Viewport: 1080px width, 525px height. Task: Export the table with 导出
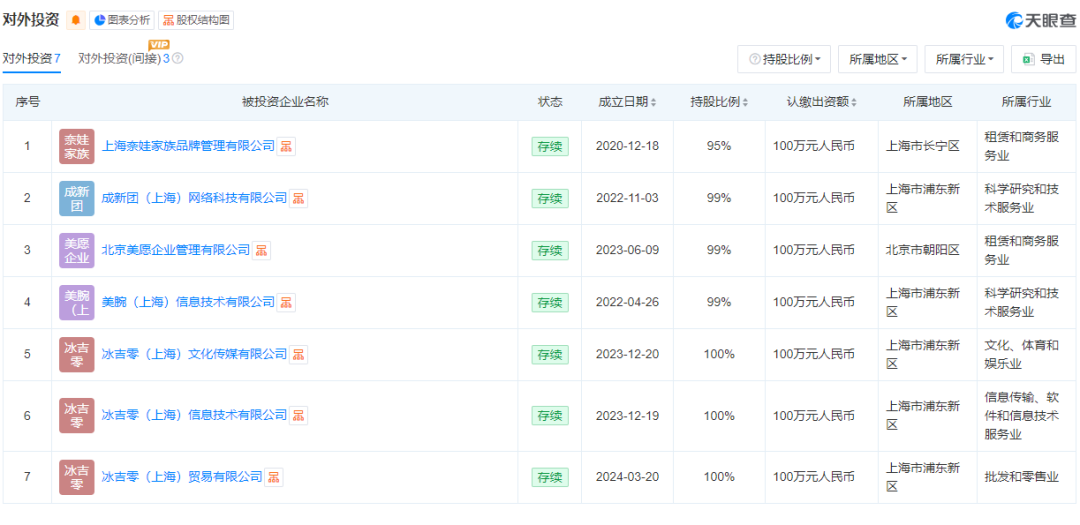(x=1043, y=59)
